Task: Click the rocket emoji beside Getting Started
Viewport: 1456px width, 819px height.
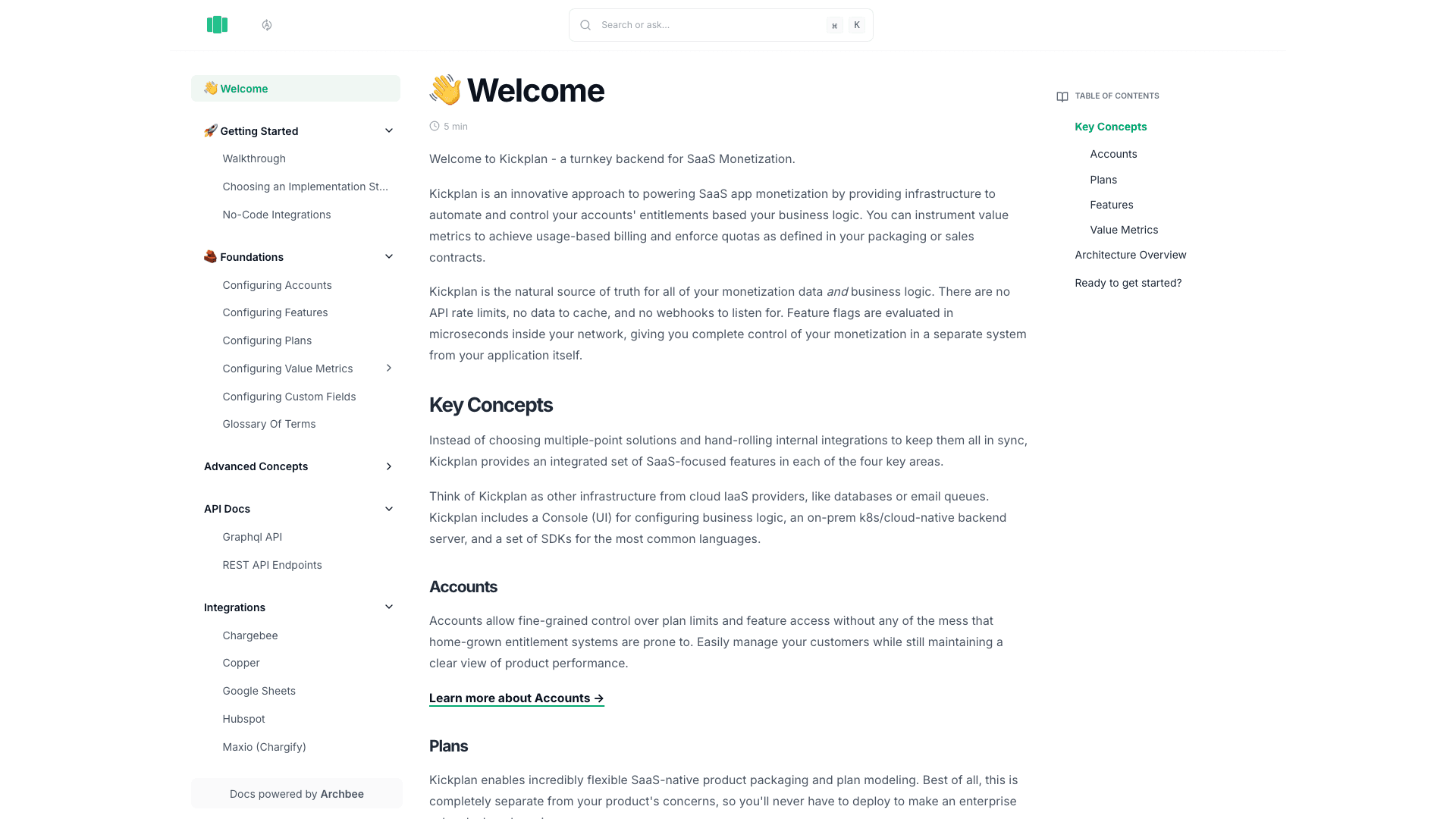Action: coord(210,130)
